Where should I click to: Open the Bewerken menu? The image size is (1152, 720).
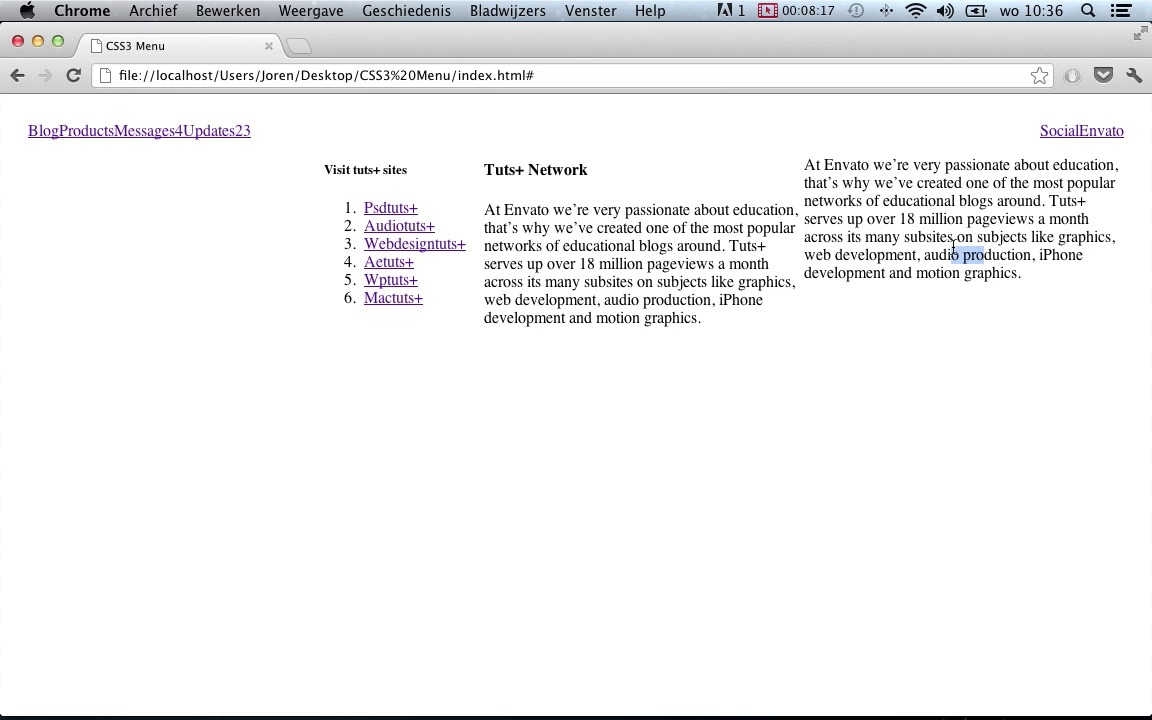pos(228,10)
